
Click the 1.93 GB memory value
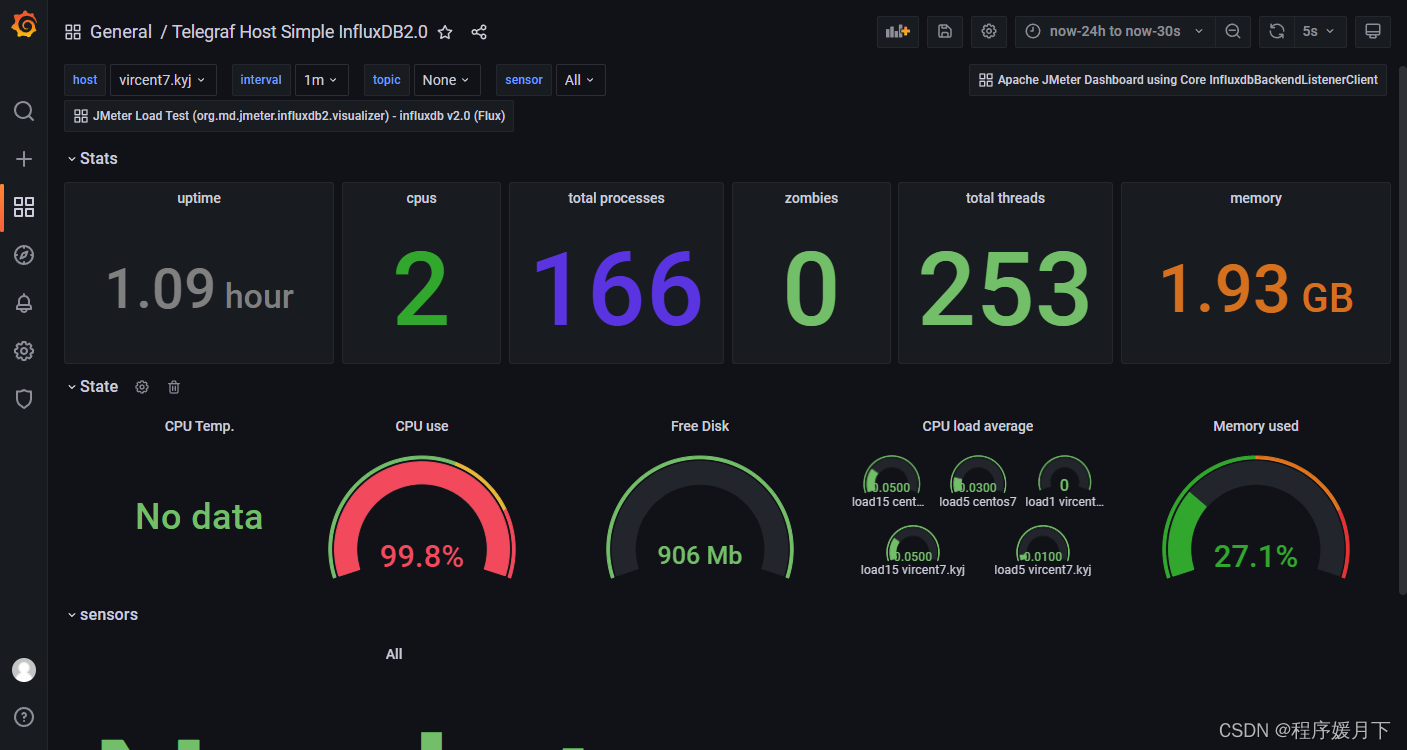[x=1256, y=289]
